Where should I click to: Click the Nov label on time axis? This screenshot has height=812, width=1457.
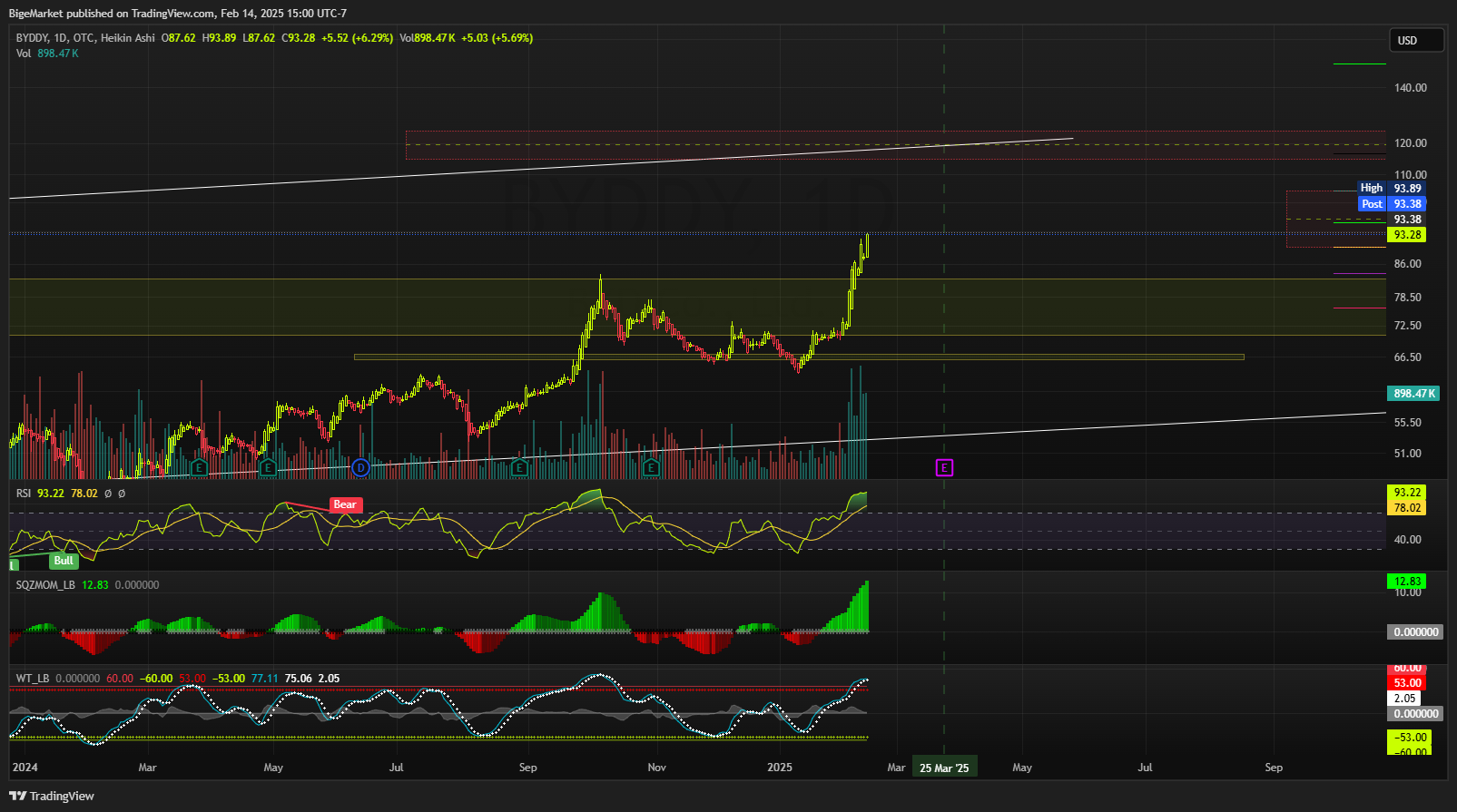click(657, 768)
